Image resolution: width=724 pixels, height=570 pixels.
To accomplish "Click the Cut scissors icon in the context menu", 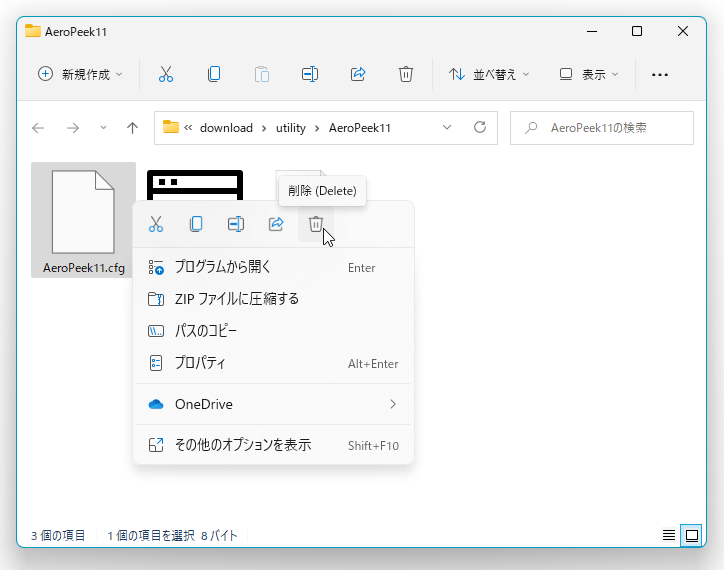I will click(156, 224).
